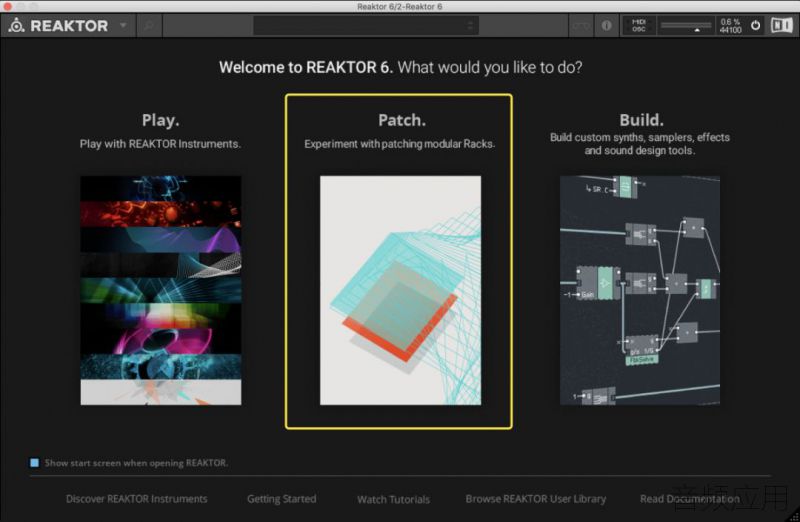Toggle the audio engine power button
Viewport: 800px width, 522px height.
click(x=756, y=26)
